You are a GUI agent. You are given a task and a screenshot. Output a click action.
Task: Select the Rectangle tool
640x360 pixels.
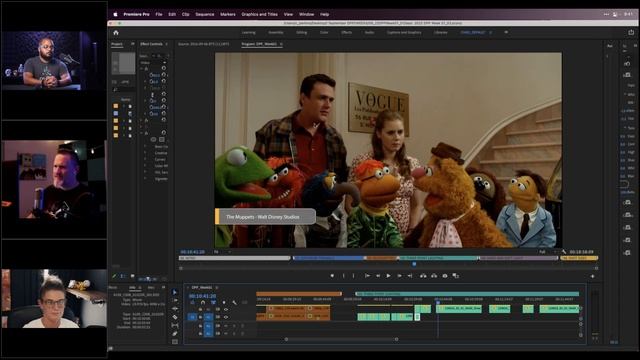(175, 342)
